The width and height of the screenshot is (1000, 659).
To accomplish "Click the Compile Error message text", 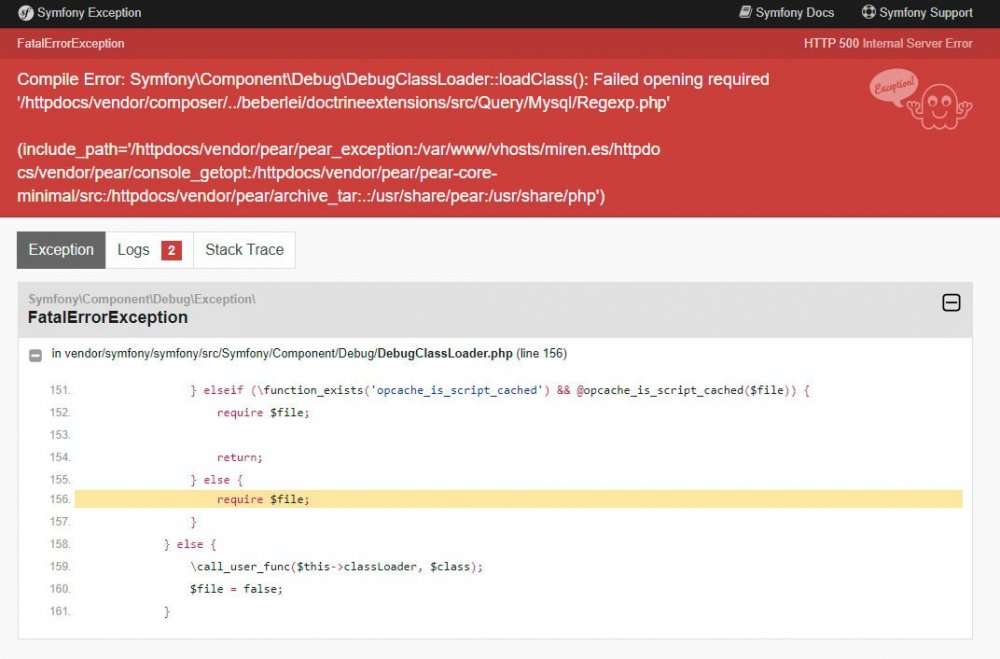I will [x=393, y=91].
